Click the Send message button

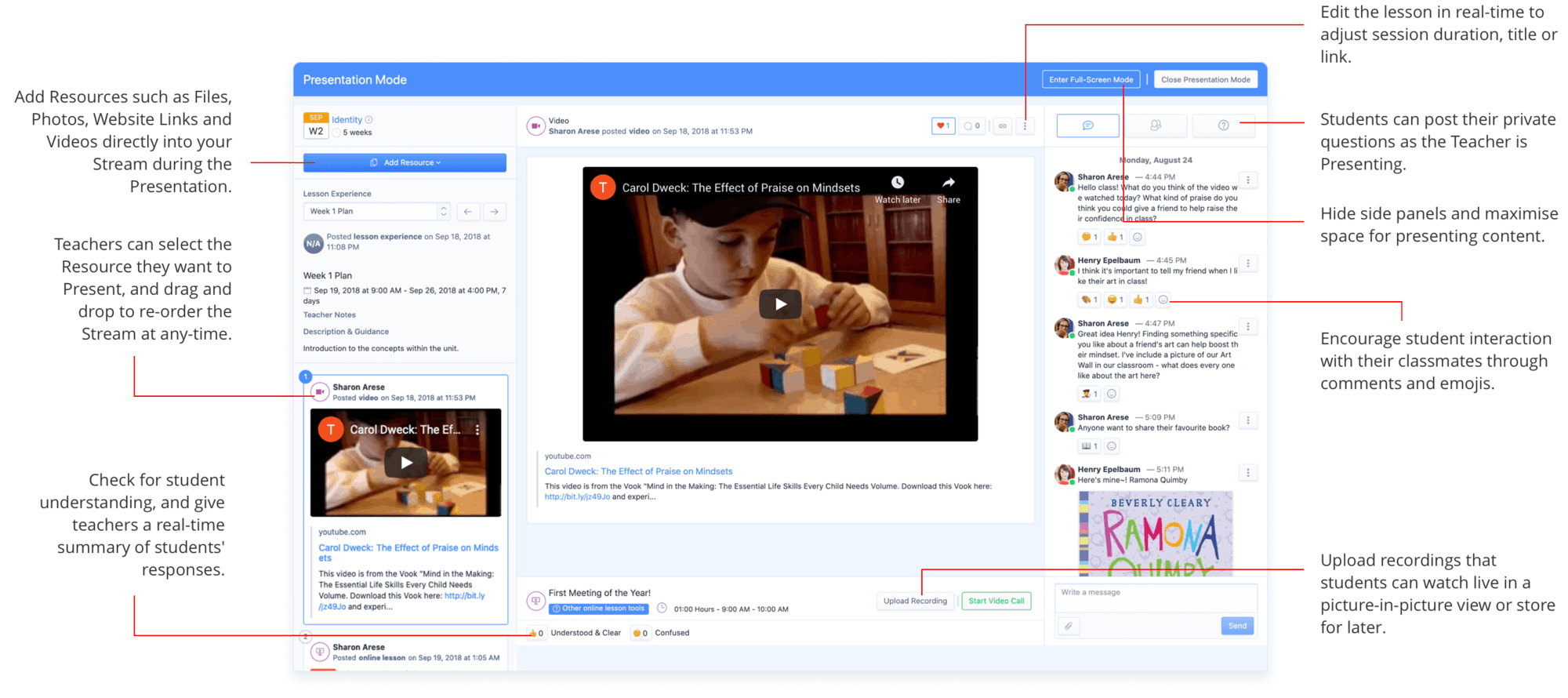[1237, 626]
